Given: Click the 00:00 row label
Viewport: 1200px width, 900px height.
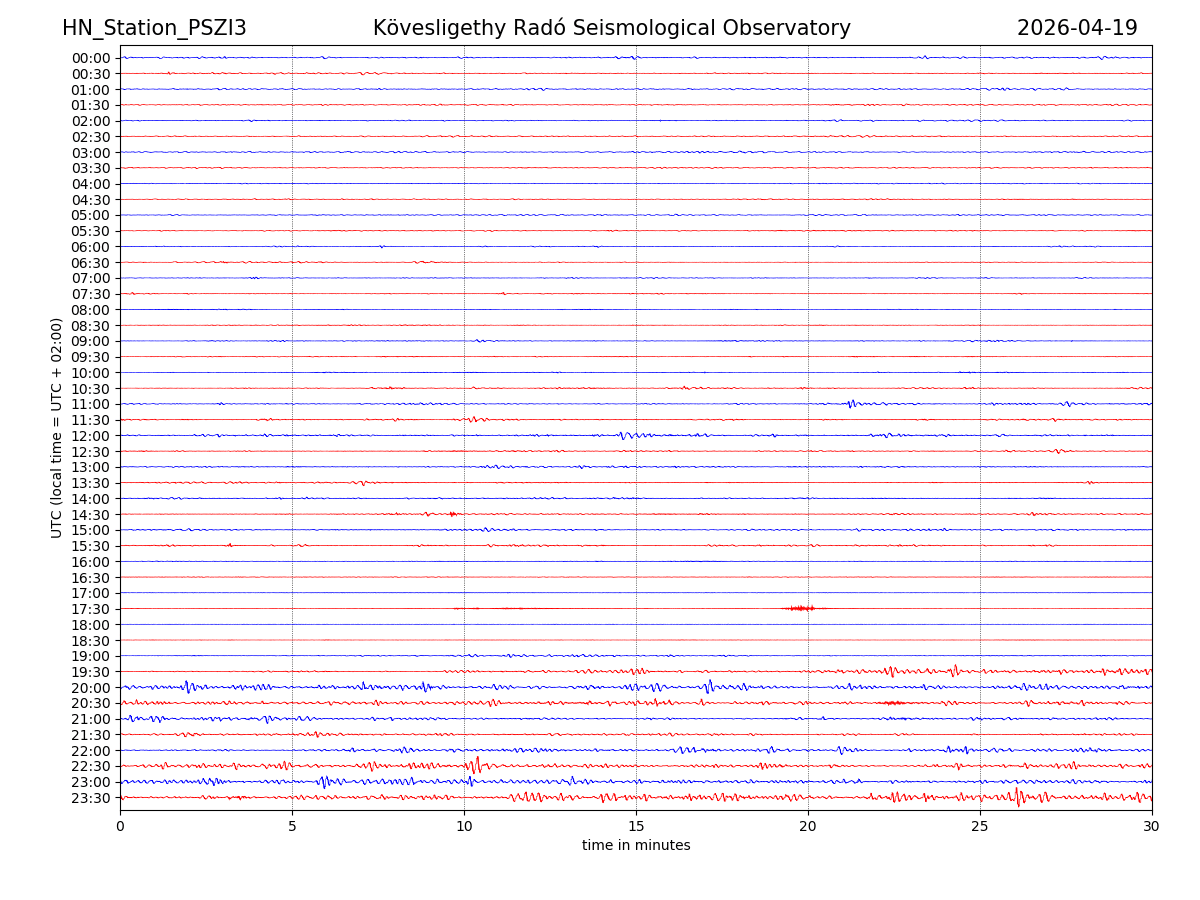Looking at the screenshot, I should point(91,58).
